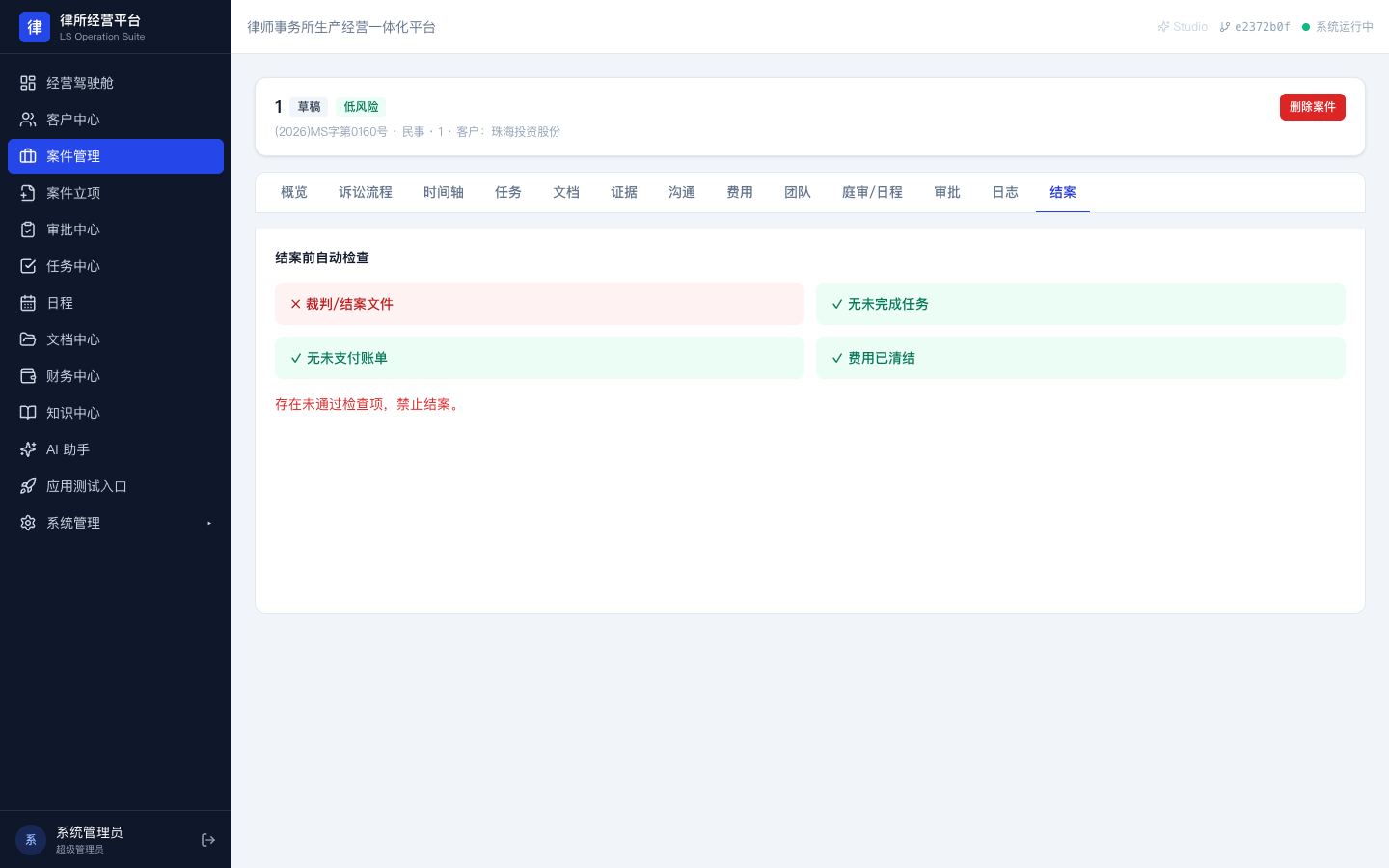Click the 审批中心 clipboard icon

(x=28, y=230)
